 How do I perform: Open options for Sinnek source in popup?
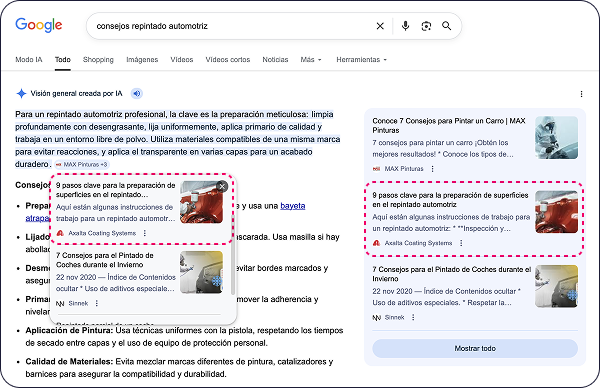(97, 303)
